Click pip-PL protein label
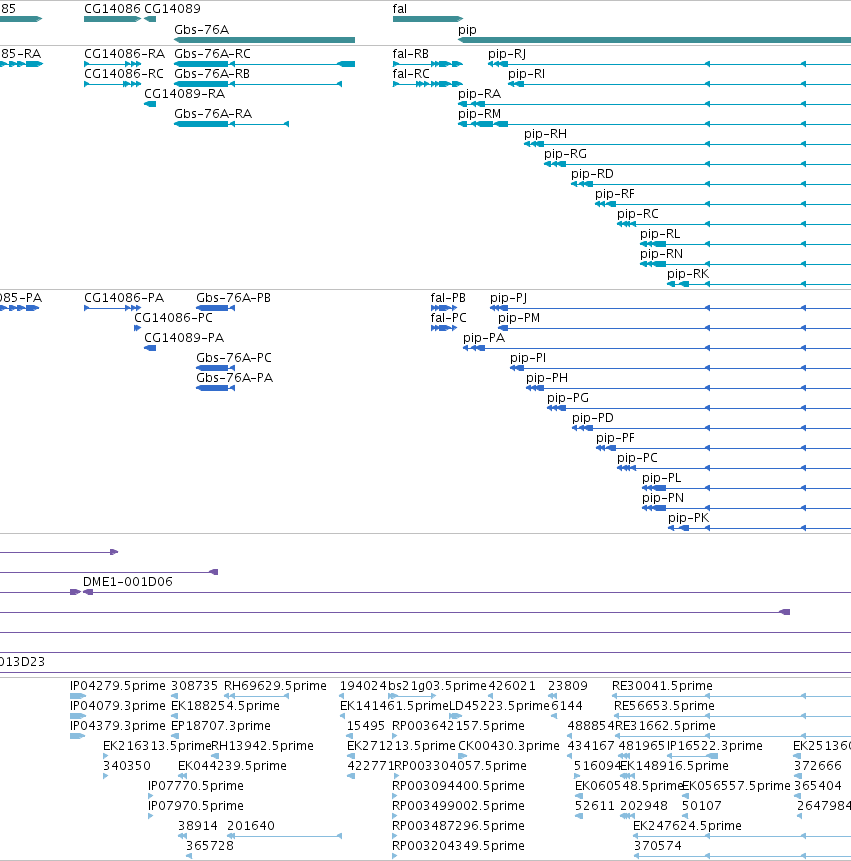 pos(662,478)
